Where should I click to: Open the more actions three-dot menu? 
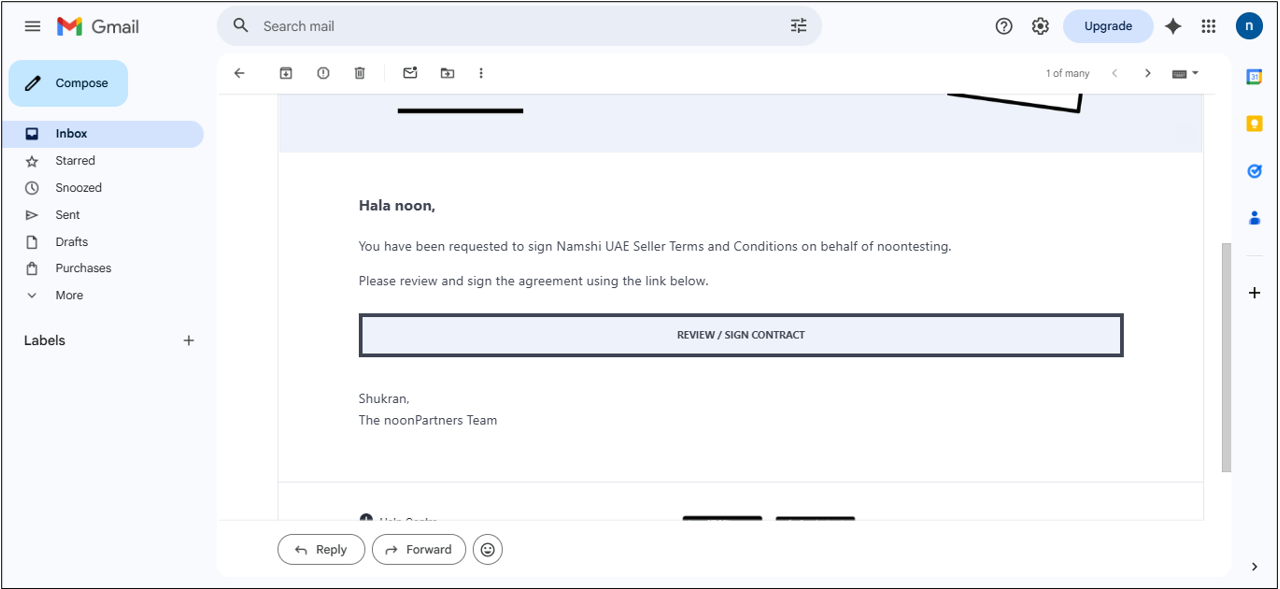[x=481, y=73]
